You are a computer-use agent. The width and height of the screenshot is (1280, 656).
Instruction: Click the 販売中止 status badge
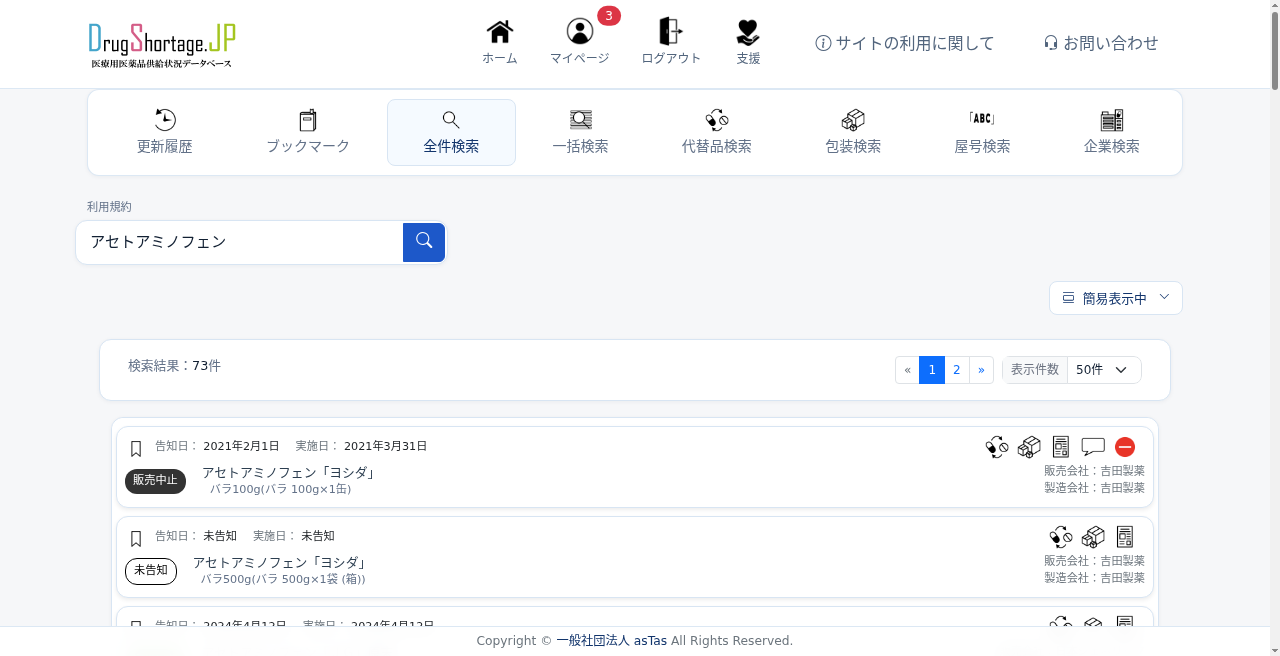pyautogui.click(x=155, y=481)
